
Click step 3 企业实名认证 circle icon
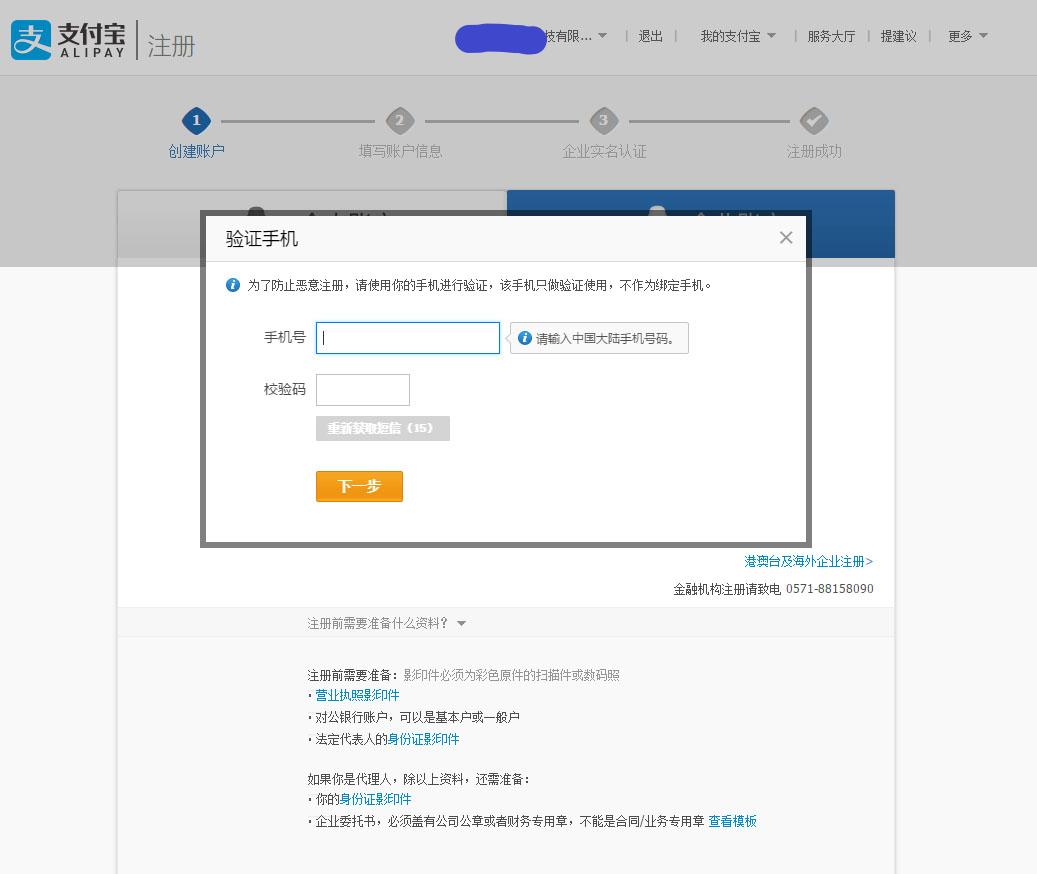(604, 118)
